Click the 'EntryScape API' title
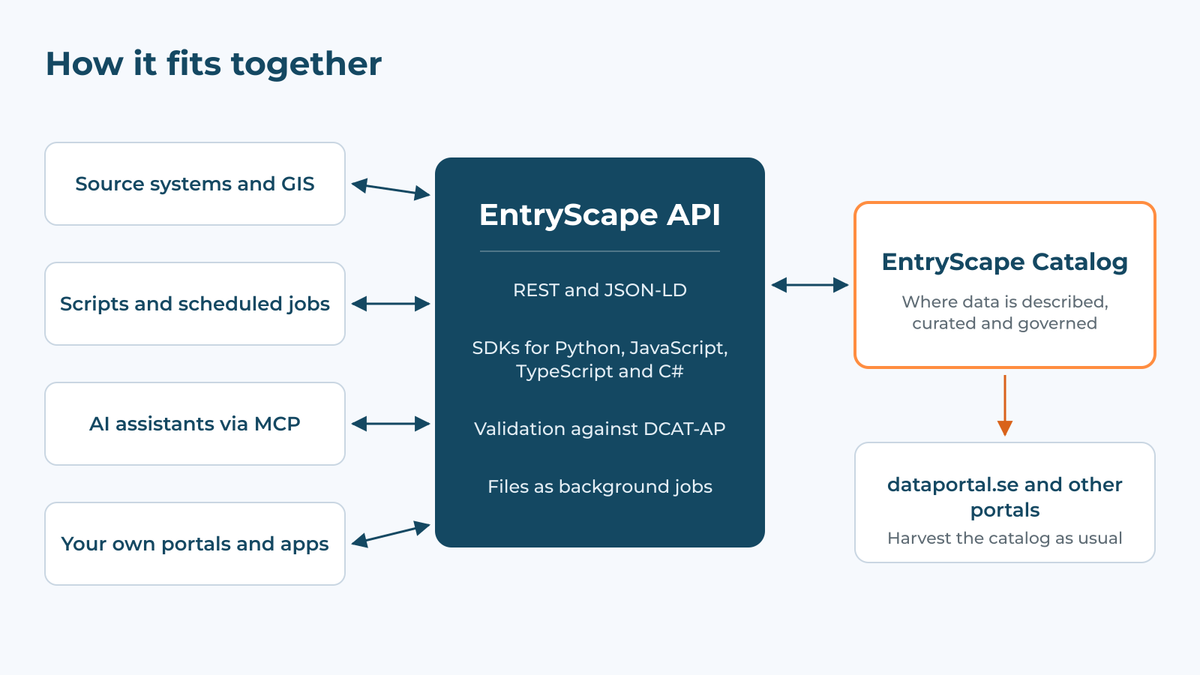Screen dimensions: 1200x675 (600, 215)
